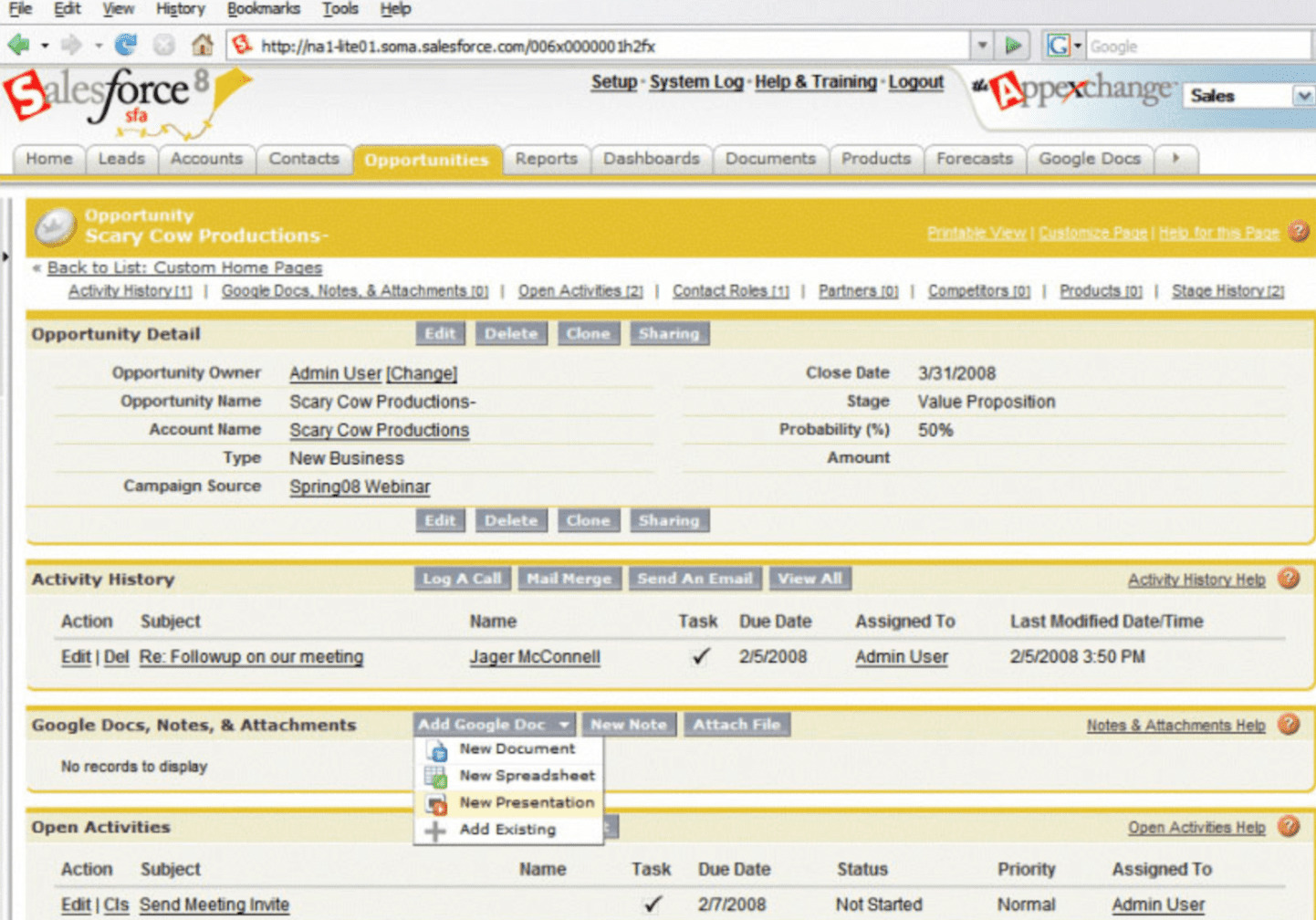Image resolution: width=1316 pixels, height=920 pixels.
Task: Open the Send Meeting Invite activity
Action: (214, 904)
